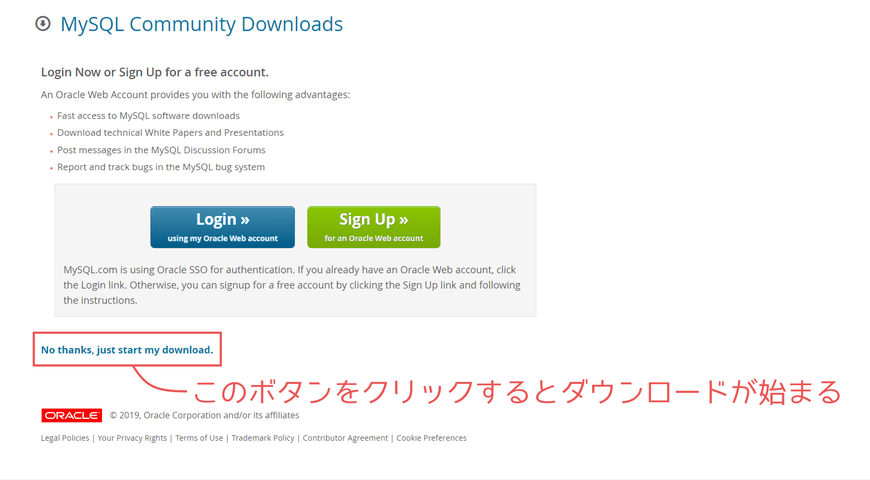
Task: Click the green Sign Up button
Action: (373, 227)
